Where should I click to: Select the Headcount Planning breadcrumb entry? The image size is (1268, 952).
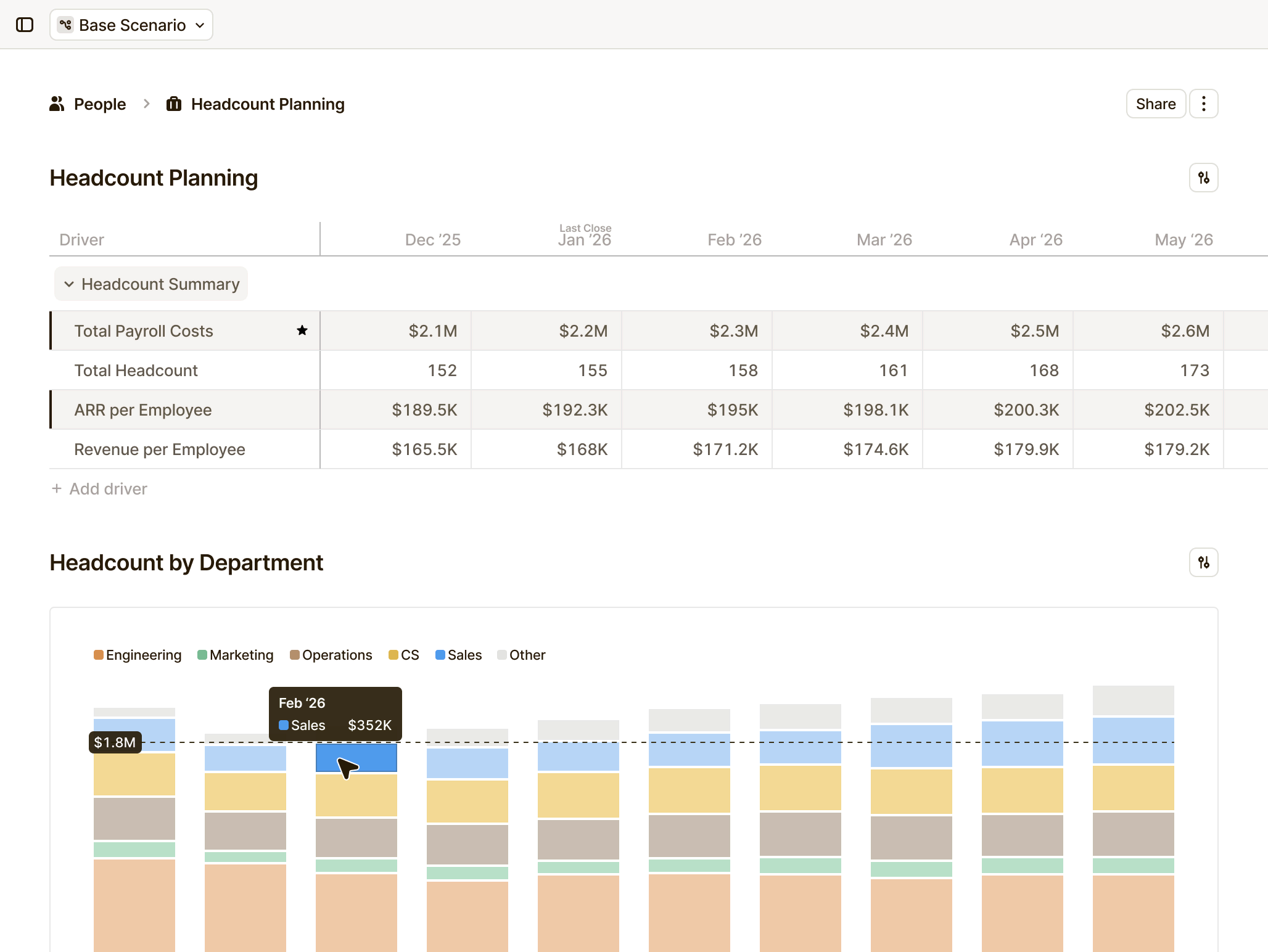[x=268, y=104]
